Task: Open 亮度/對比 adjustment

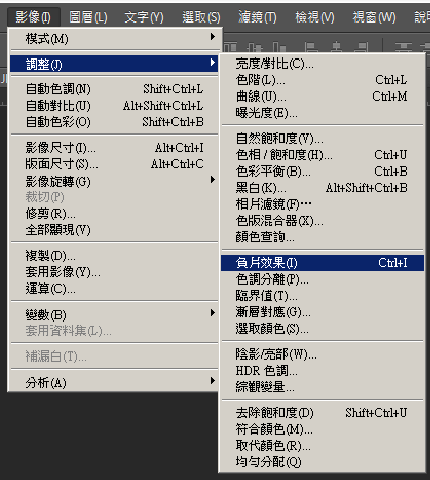Action: click(x=322, y=63)
